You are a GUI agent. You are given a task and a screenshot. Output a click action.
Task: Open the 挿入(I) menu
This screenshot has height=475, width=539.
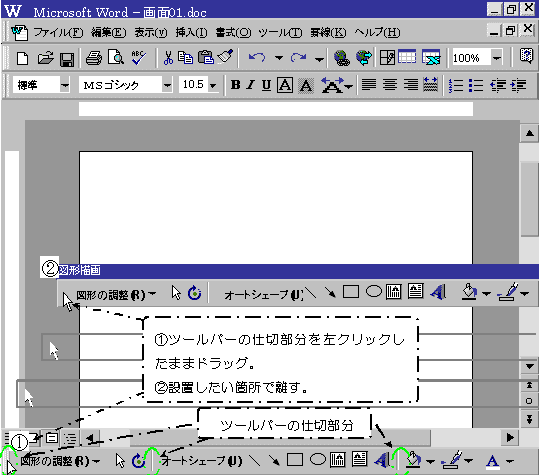tap(191, 32)
